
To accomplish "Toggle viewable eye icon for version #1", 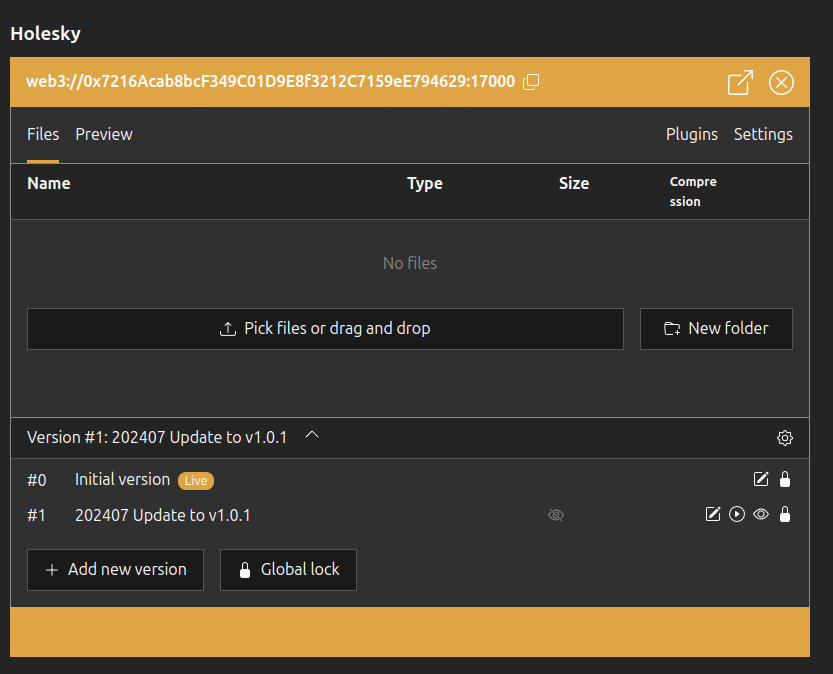I will coord(761,514).
